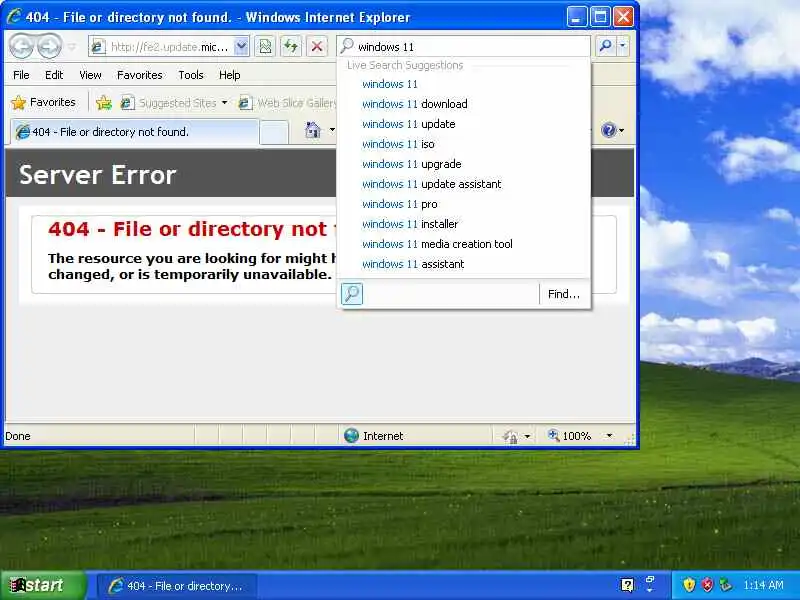The image size is (800, 600).
Task: Click the browser Forward arrow button
Action: tap(49, 46)
